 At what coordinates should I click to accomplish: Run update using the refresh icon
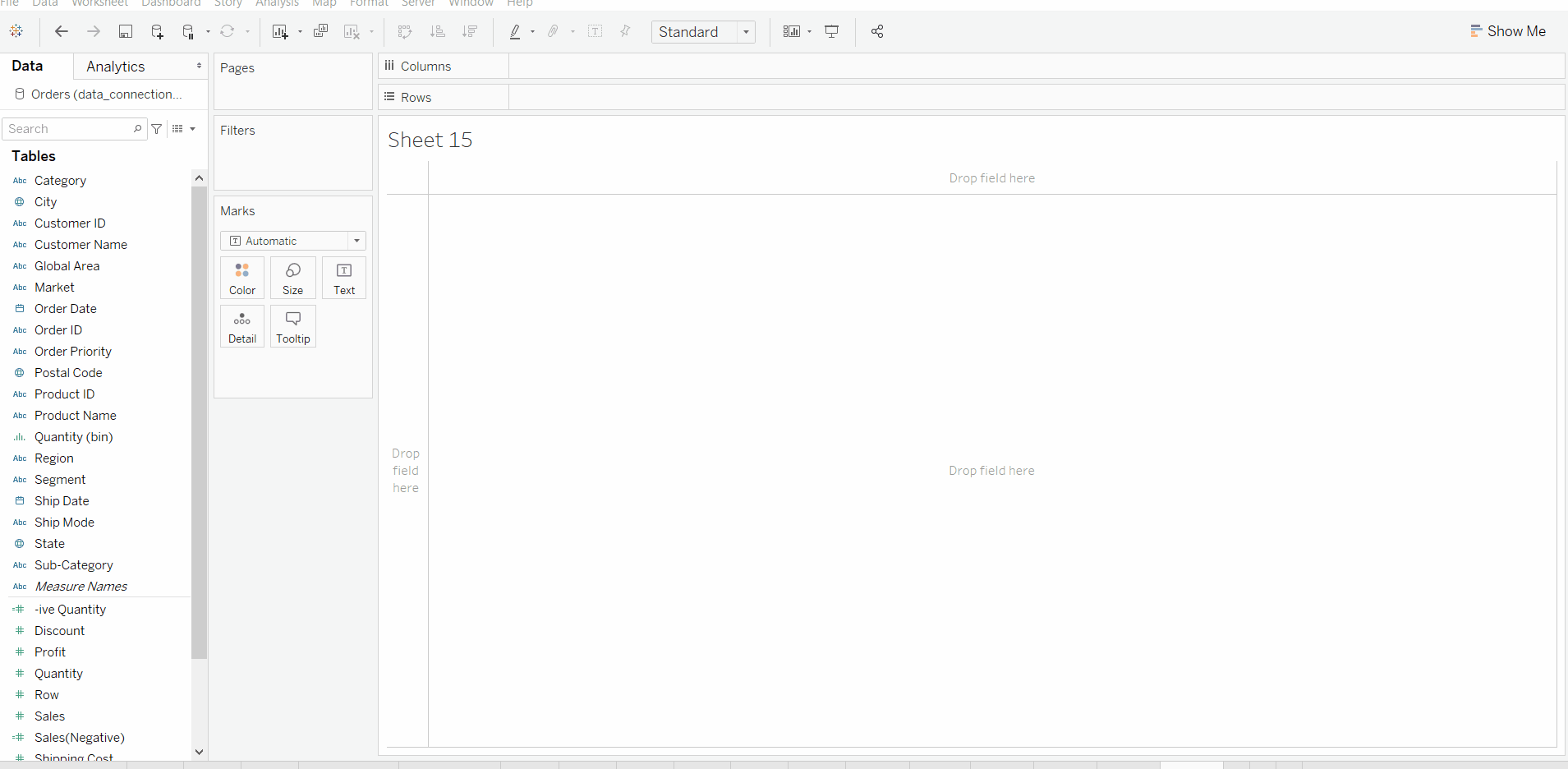[228, 31]
